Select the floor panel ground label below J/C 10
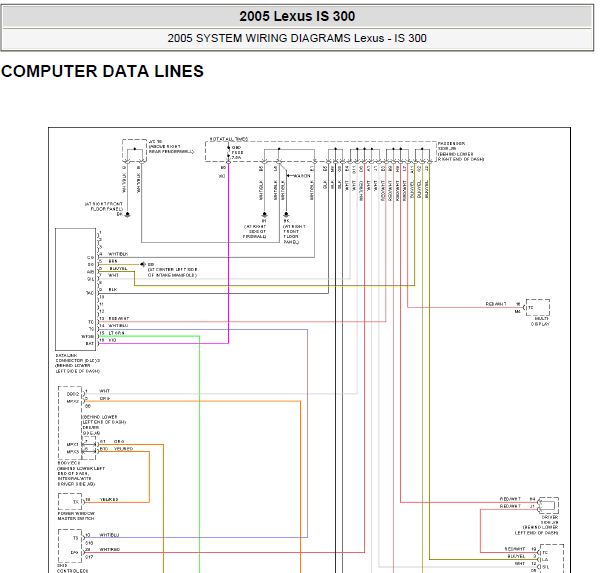Screen dimensions: 600x573 pyautogui.click(x=104, y=207)
